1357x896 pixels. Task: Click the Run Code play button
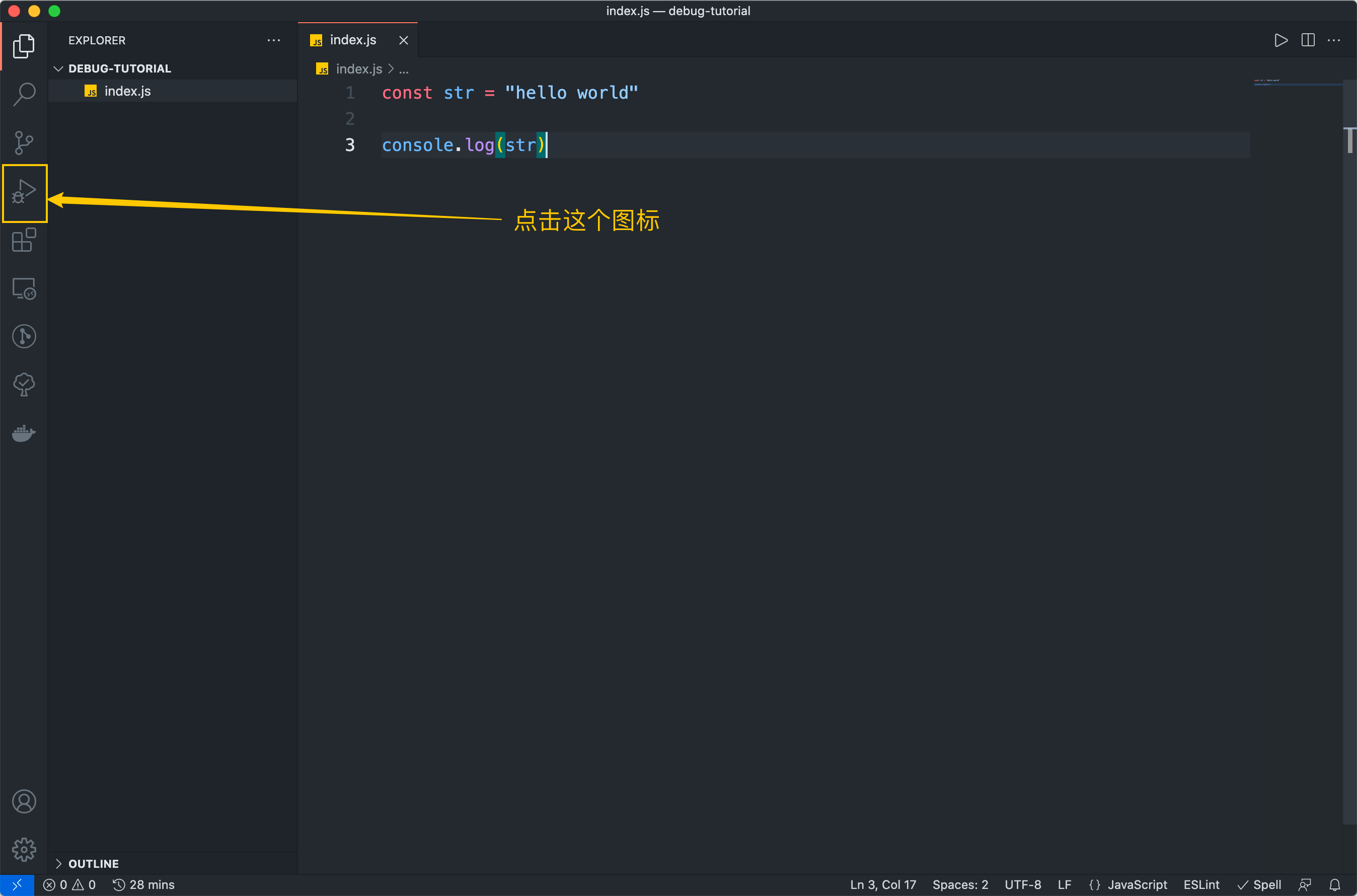tap(1280, 41)
